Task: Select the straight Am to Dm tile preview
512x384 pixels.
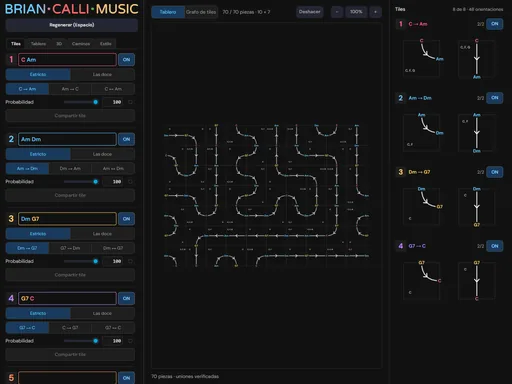Action: tap(477, 133)
